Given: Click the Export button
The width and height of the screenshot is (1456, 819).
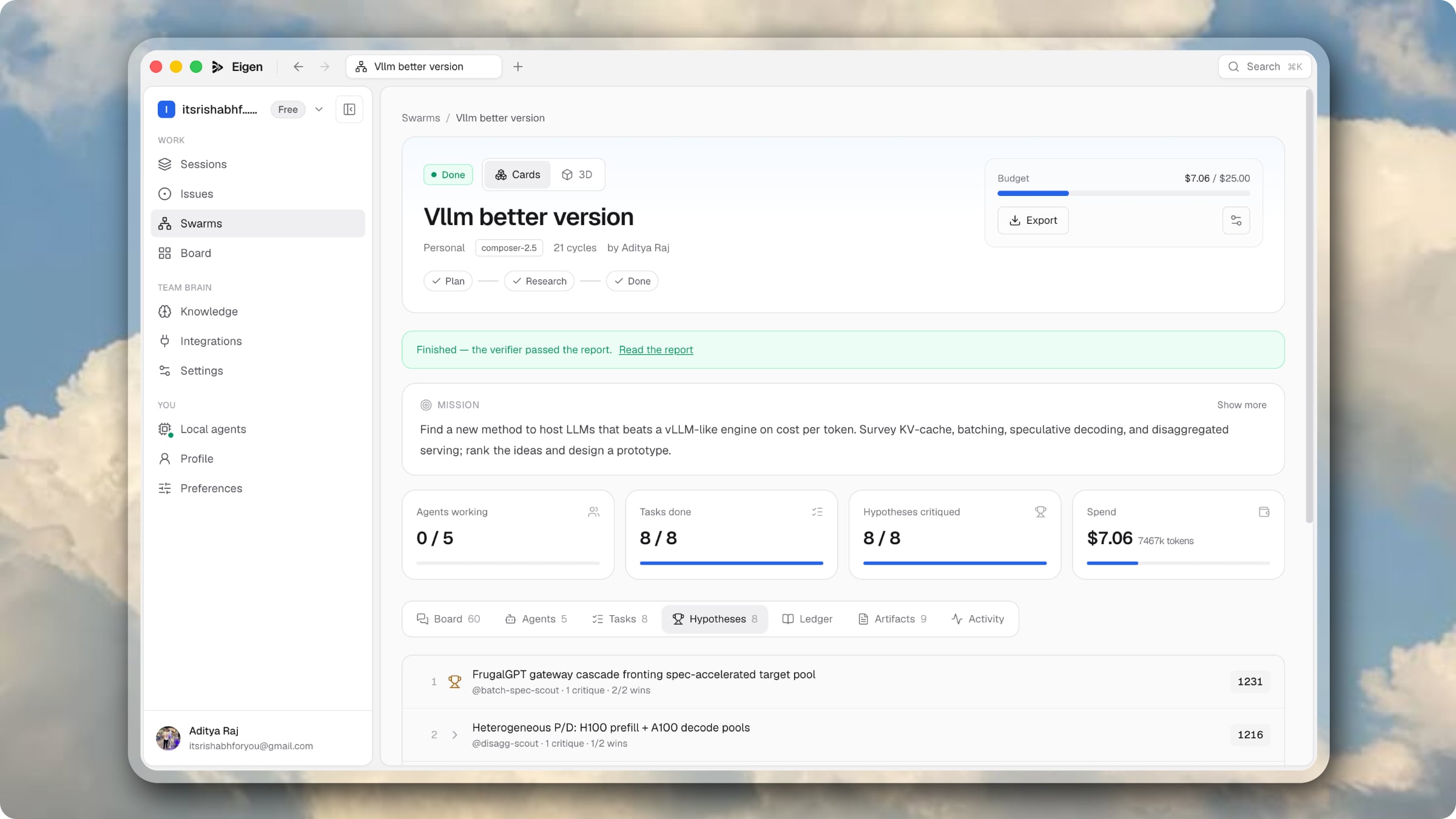Looking at the screenshot, I should [1033, 220].
